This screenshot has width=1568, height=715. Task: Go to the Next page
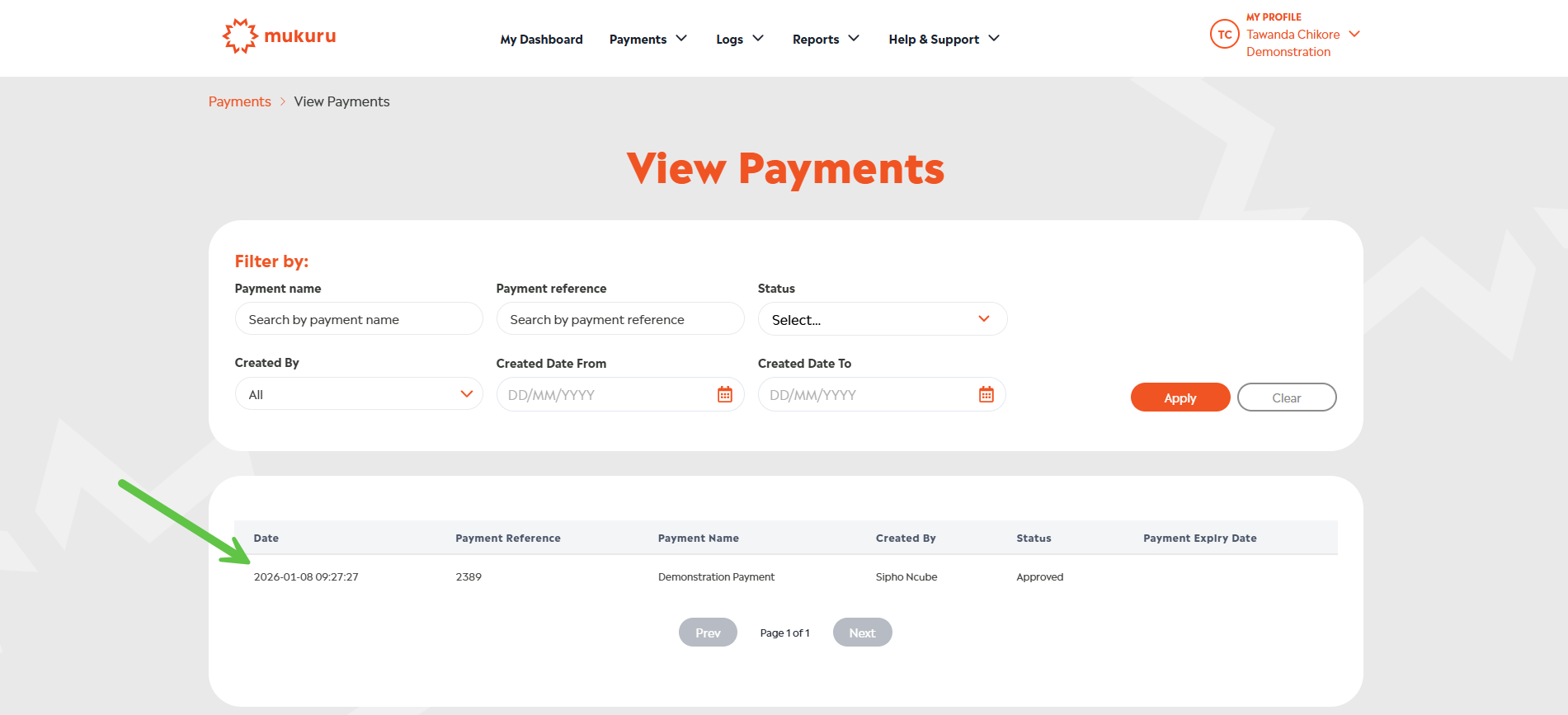coord(862,633)
